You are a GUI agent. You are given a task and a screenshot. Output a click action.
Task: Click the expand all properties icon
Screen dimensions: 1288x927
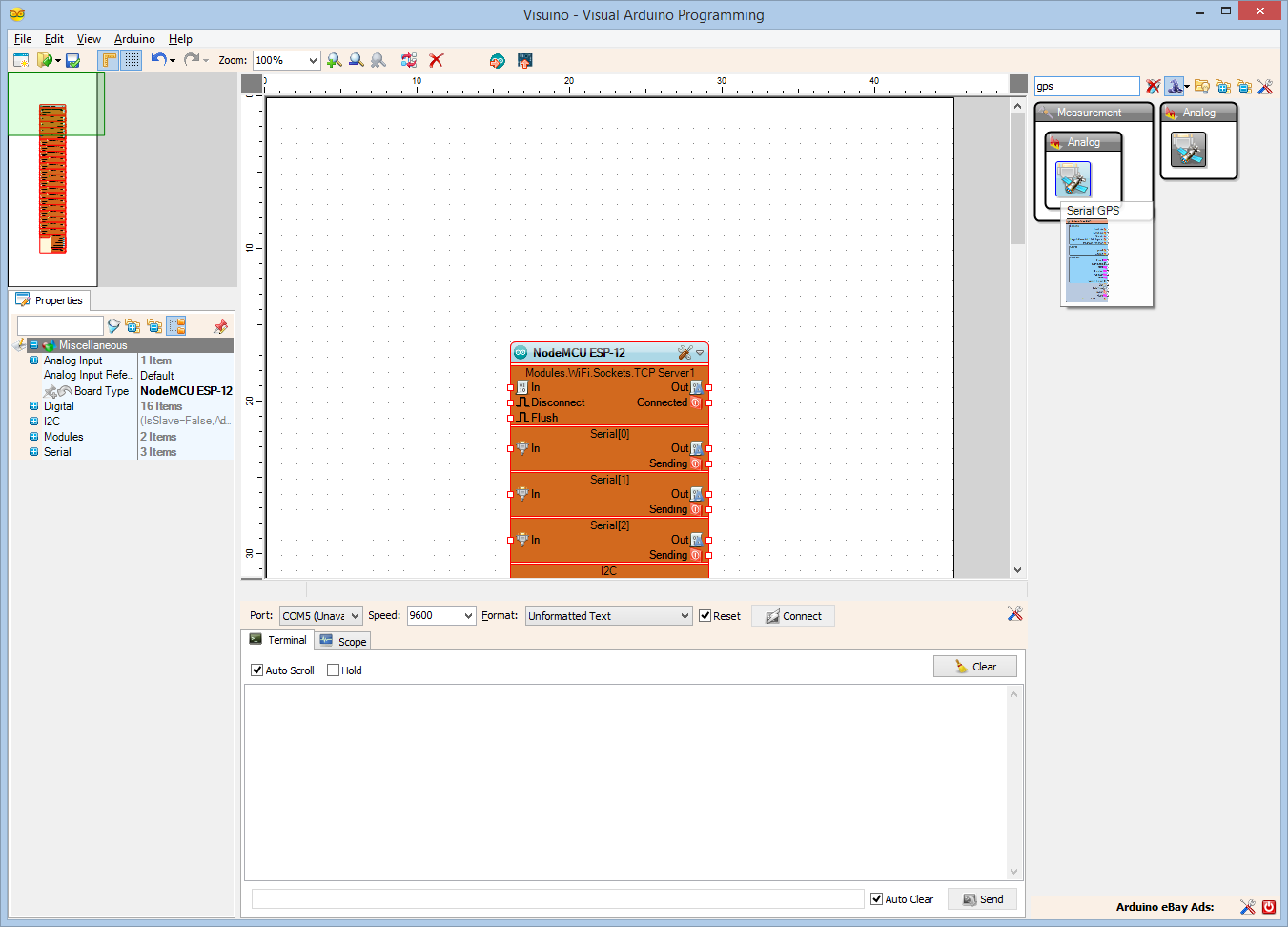pos(133,326)
